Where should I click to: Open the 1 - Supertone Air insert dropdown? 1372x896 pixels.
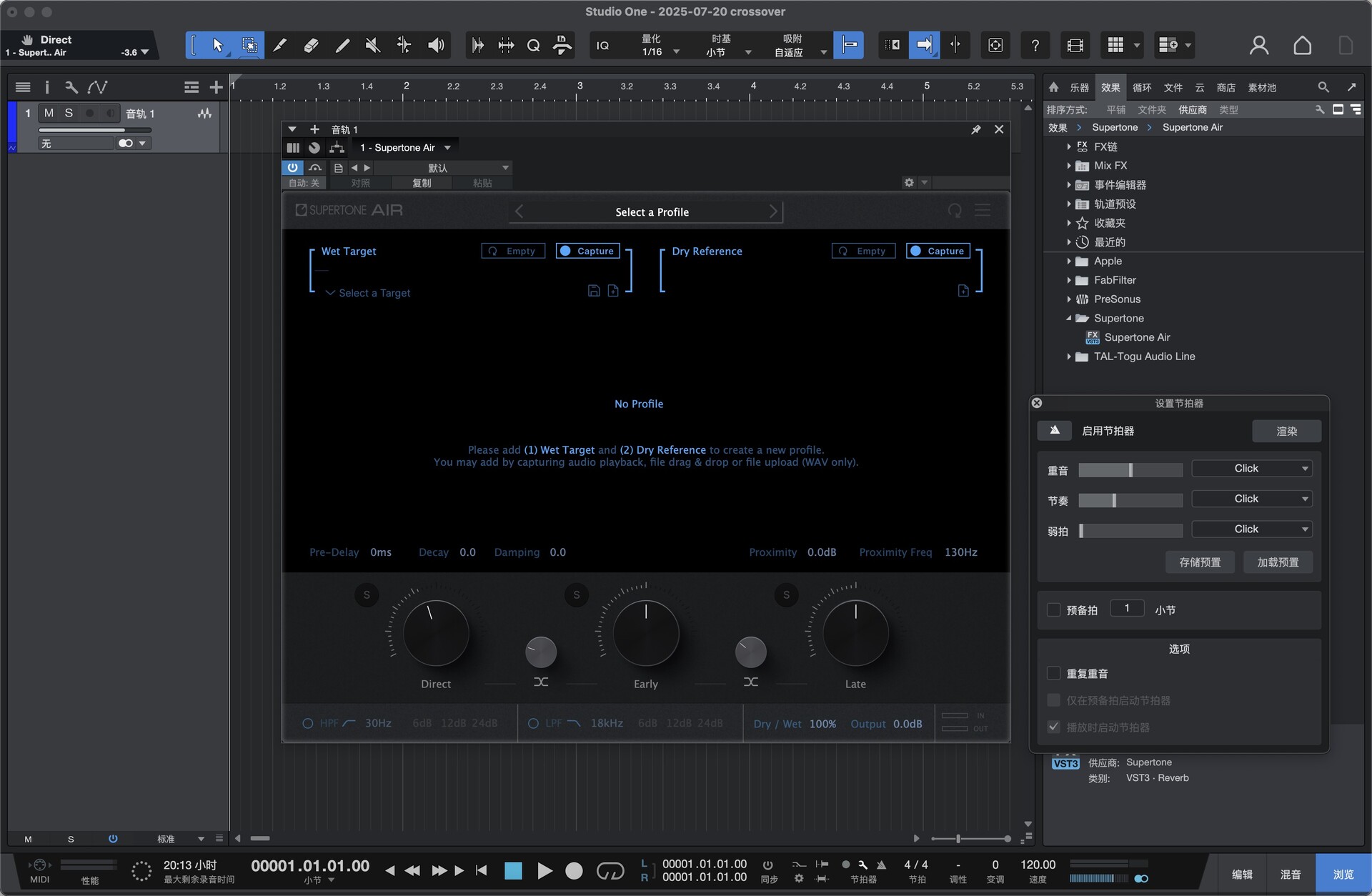[405, 148]
